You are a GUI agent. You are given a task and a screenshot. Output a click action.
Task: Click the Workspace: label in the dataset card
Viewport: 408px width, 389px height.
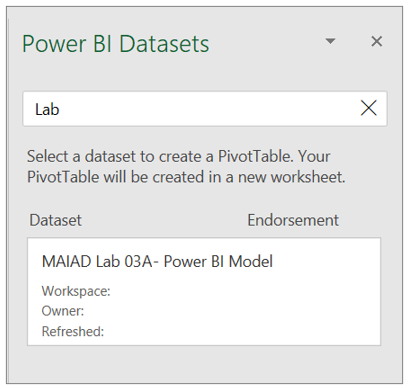point(76,291)
